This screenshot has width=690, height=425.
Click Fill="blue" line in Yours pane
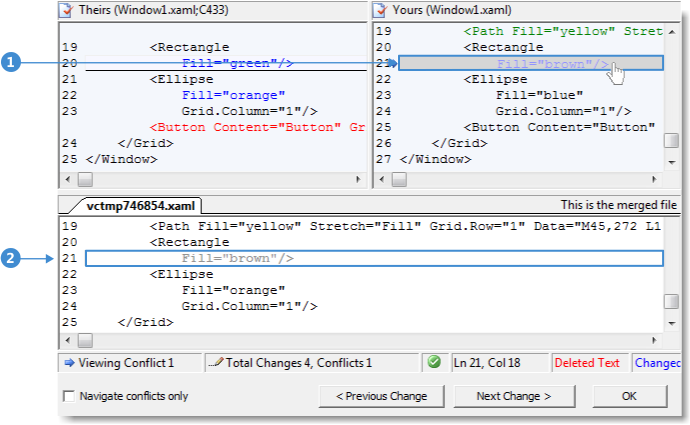click(x=540, y=95)
